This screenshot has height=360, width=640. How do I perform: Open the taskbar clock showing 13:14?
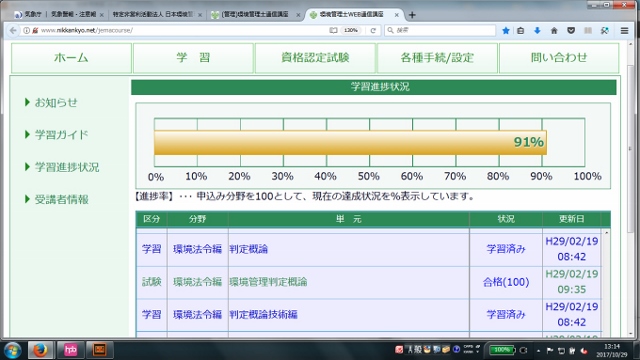tap(611, 351)
